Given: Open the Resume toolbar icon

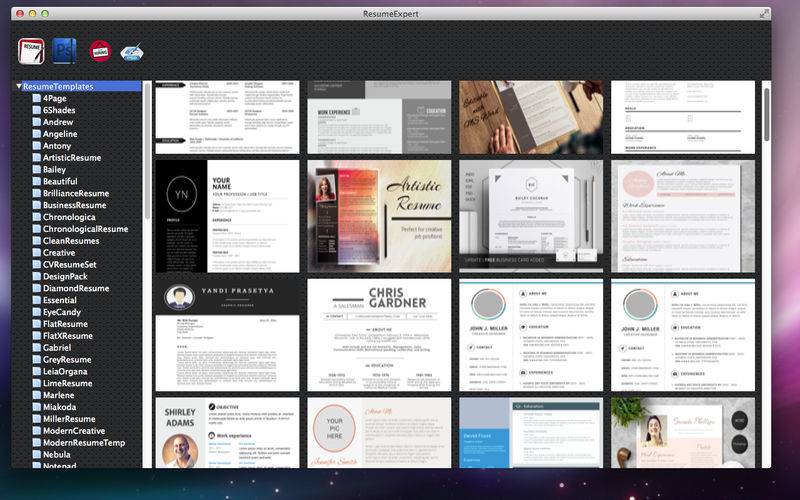Looking at the screenshot, I should pos(31,51).
